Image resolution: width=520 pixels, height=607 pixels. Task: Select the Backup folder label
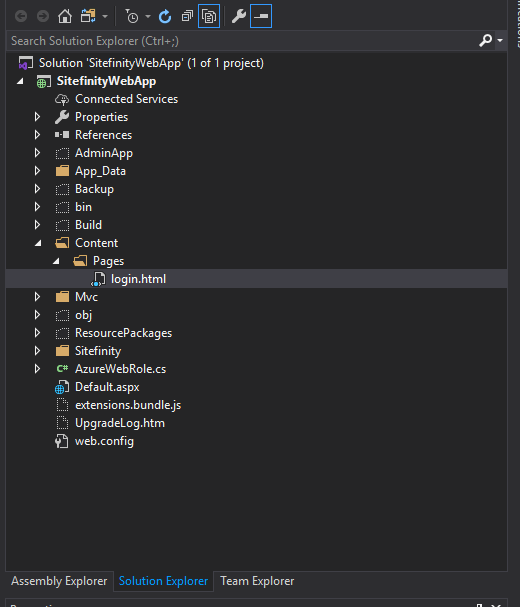tap(94, 189)
